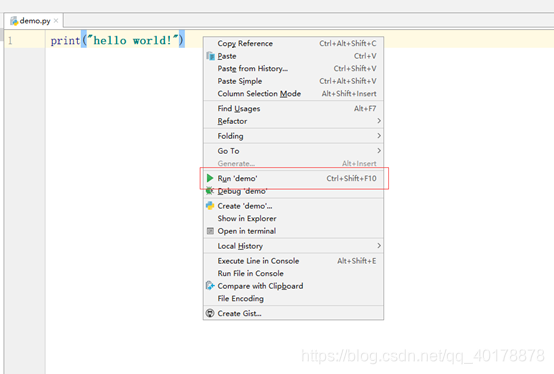Click the Paste menu entry label
Screen dimensions: 554x374
click(x=227, y=56)
